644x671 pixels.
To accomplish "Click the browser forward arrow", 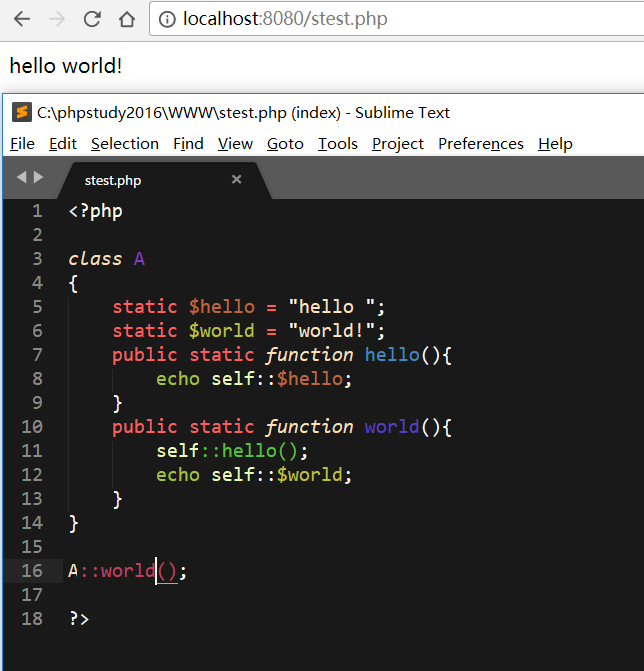I will pos(57,19).
